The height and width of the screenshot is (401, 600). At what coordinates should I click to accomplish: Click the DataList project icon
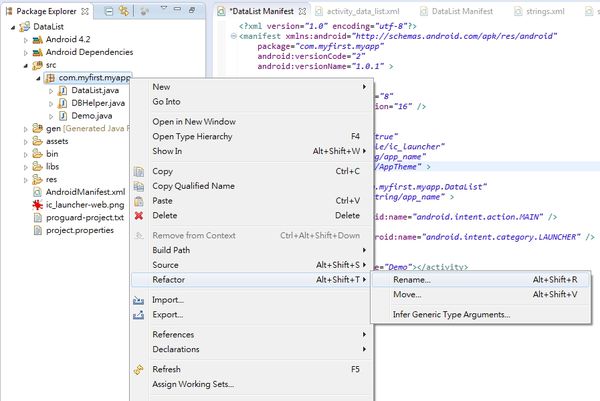click(x=25, y=26)
